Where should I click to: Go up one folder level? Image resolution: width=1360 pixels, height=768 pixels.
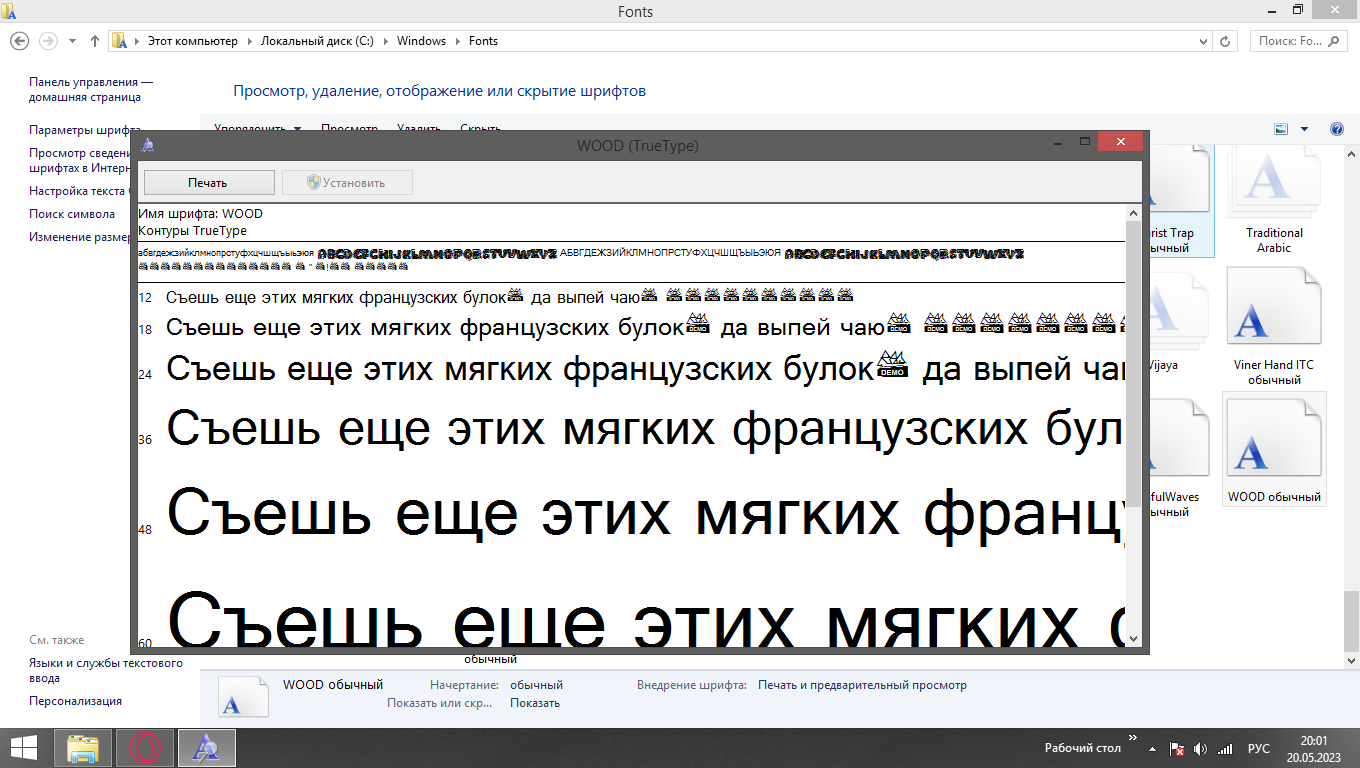[95, 41]
